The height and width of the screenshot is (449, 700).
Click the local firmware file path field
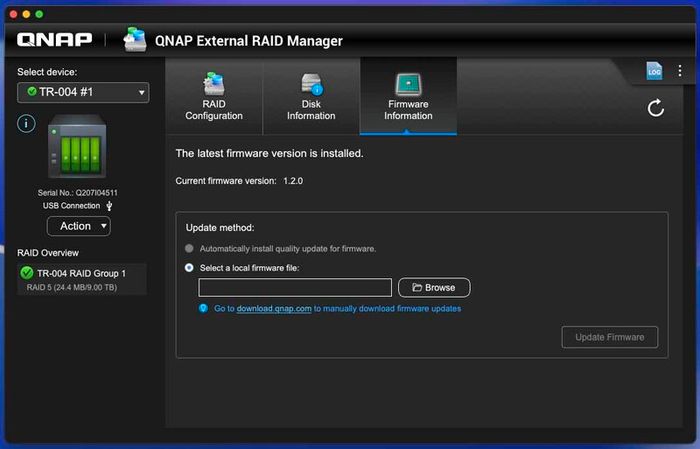[295, 287]
